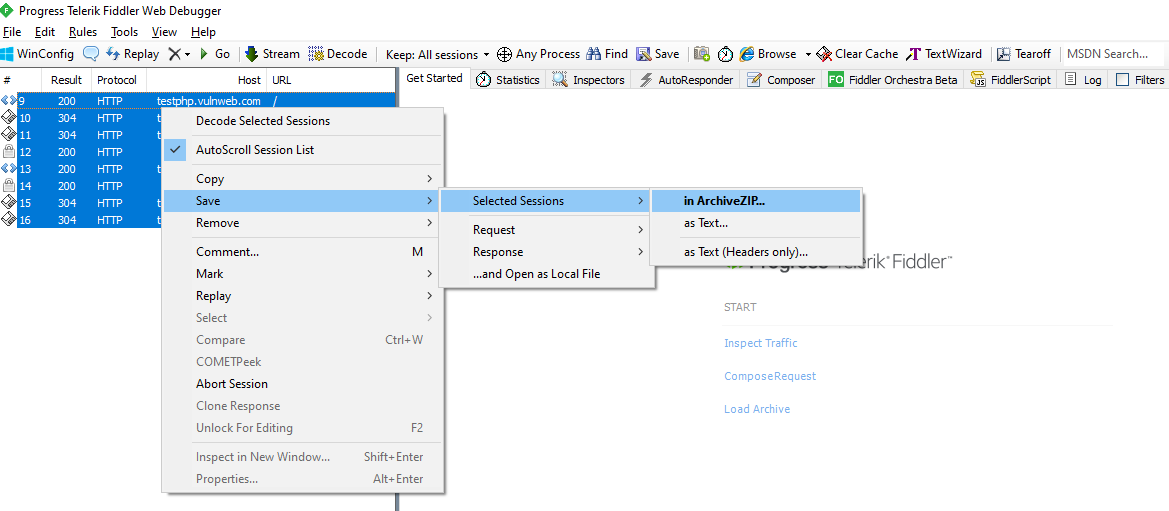Click the camera screenshot icon
1169x511 pixels.
tap(702, 54)
